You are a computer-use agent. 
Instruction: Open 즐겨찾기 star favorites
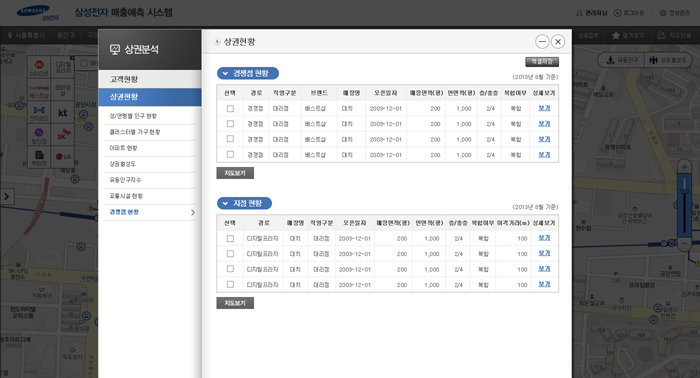point(616,35)
